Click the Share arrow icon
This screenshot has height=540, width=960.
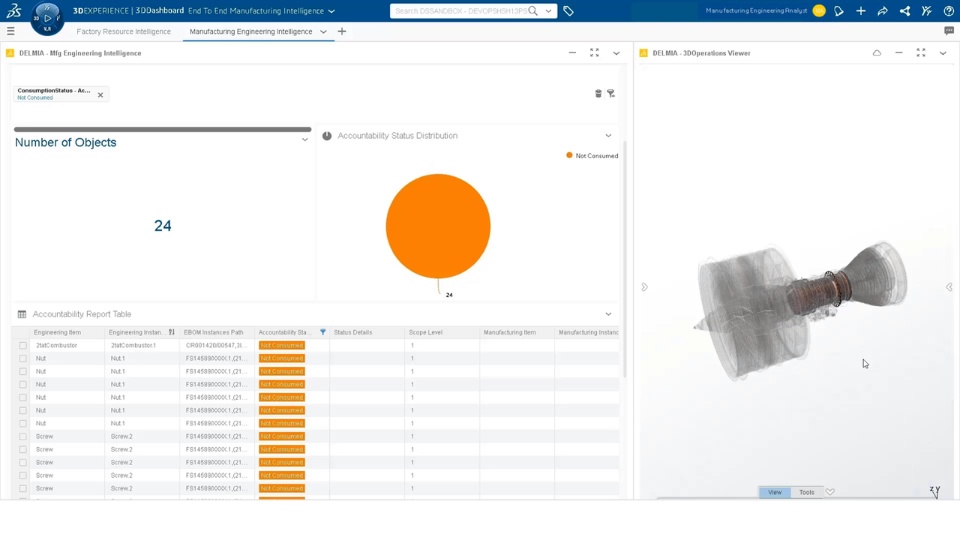pos(882,11)
